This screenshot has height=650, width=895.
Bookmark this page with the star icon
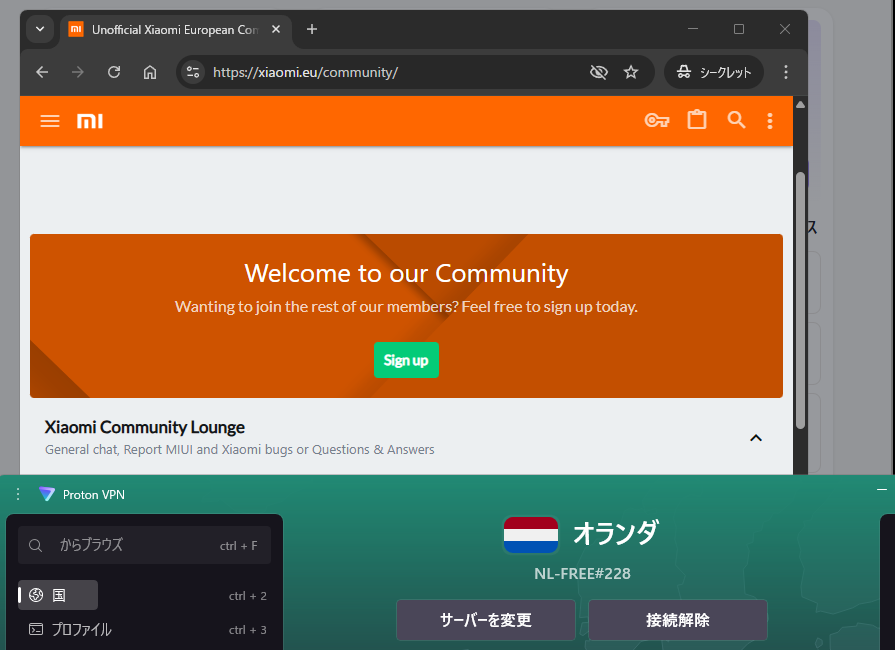(631, 72)
